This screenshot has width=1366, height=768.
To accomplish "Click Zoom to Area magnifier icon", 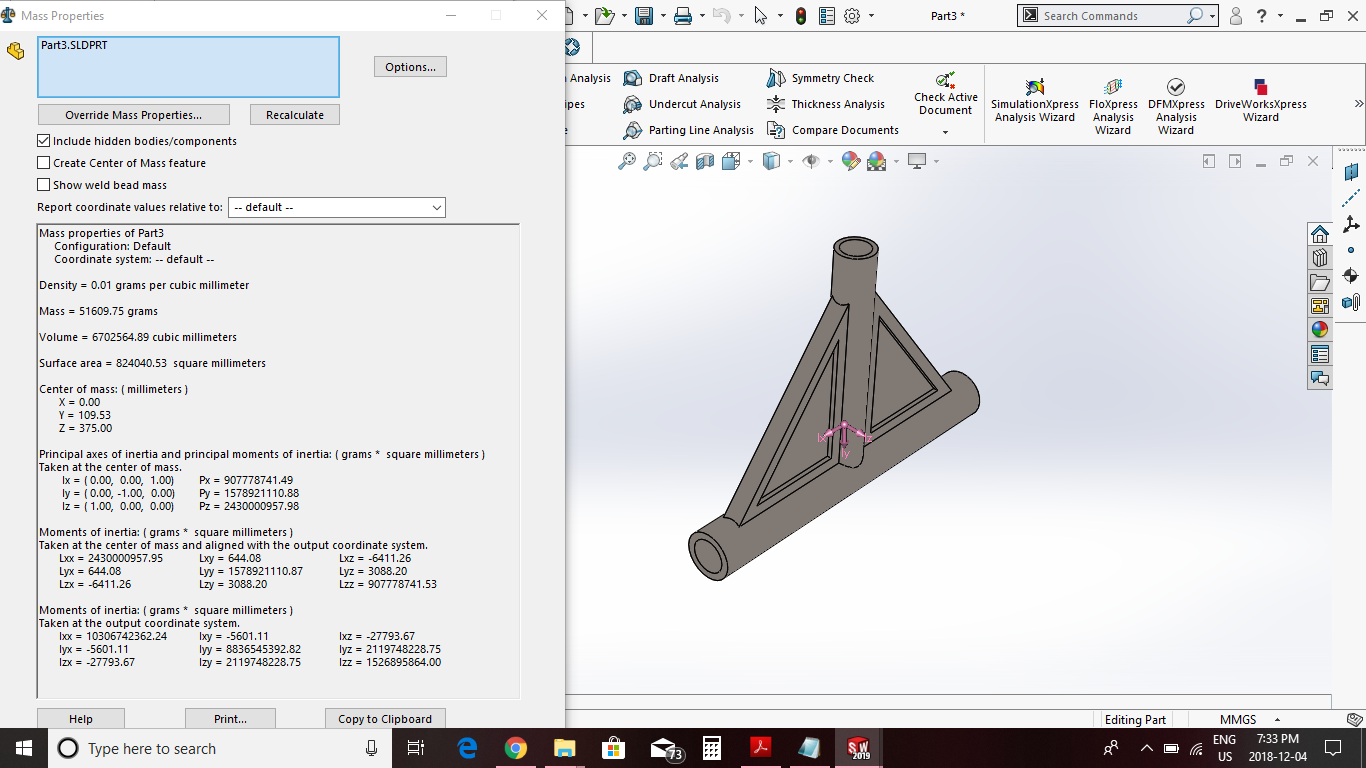I will point(653,161).
